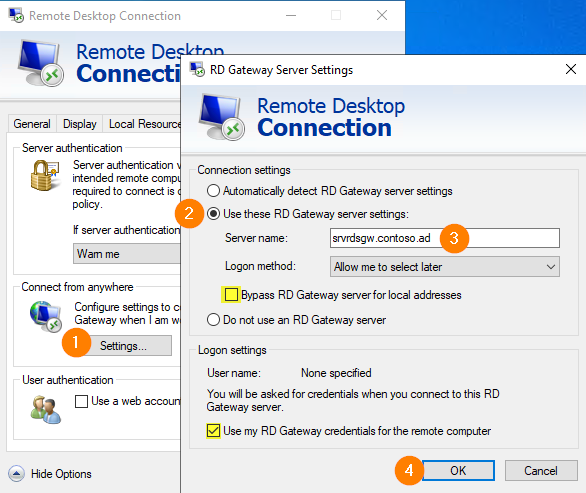Click the RD Gateway dialog title bar icon

(x=197, y=70)
